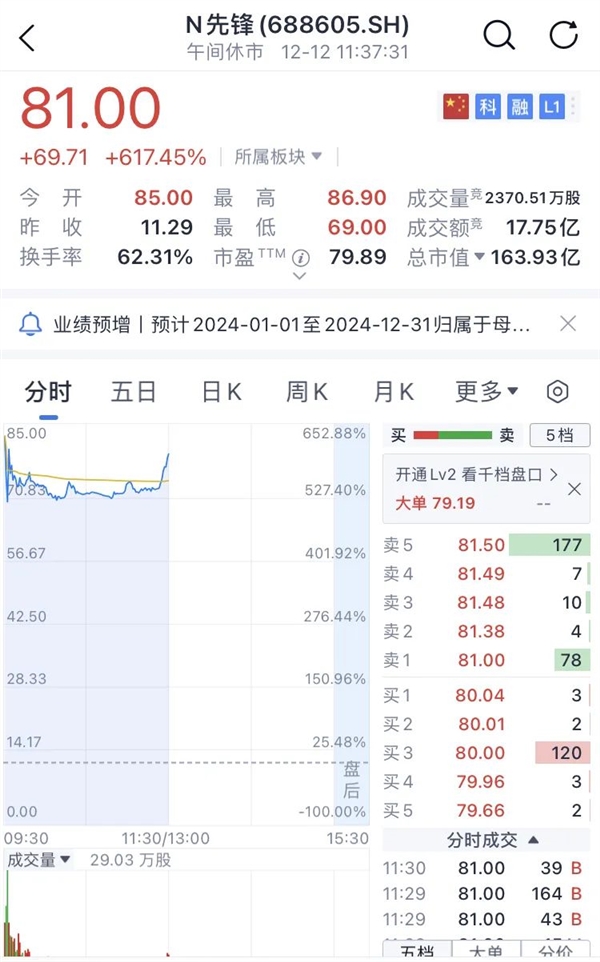Select the 5档 order book button
Image resolution: width=600 pixels, height=962 pixels.
(x=562, y=436)
